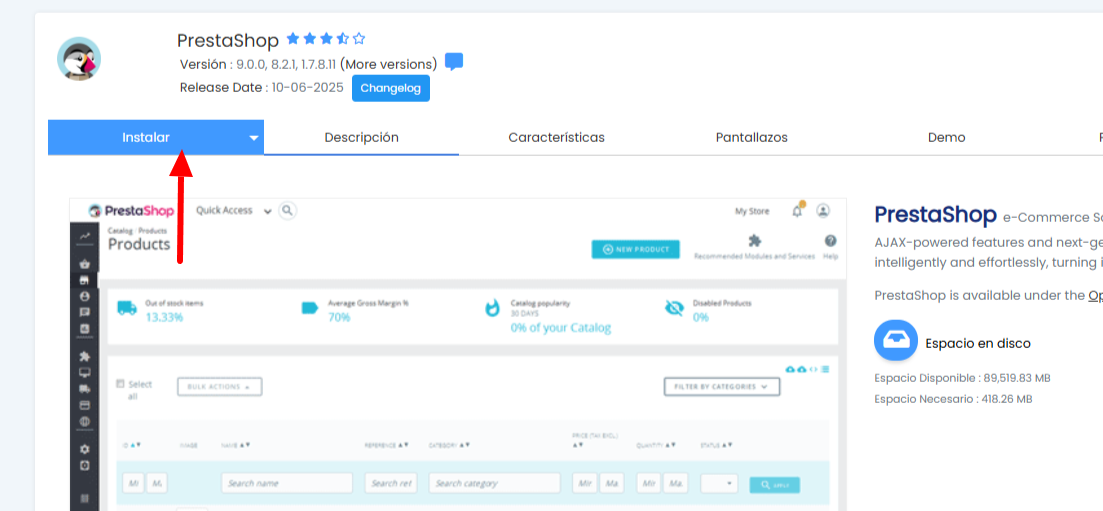
Task: Click the Versión 9.0.0, 8.2.1, 1.7.8.11 text
Action: point(257,64)
